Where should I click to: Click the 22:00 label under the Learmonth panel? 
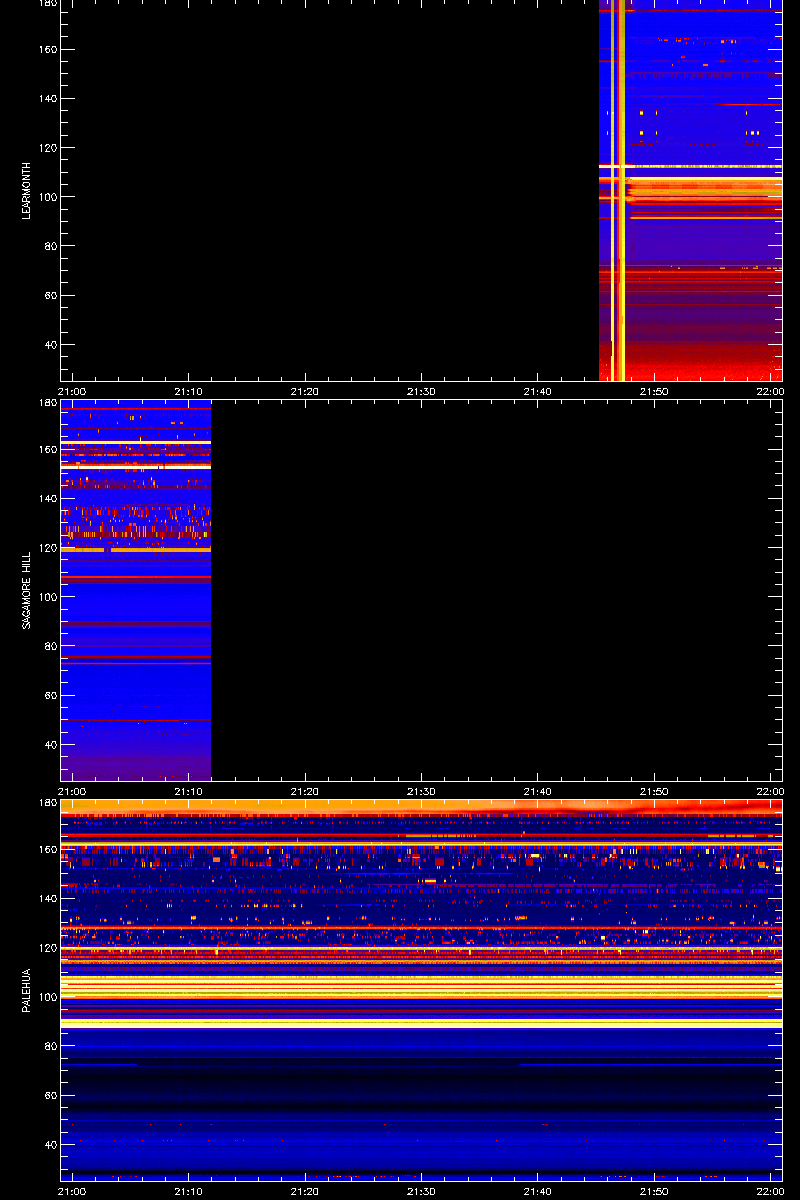tap(771, 392)
